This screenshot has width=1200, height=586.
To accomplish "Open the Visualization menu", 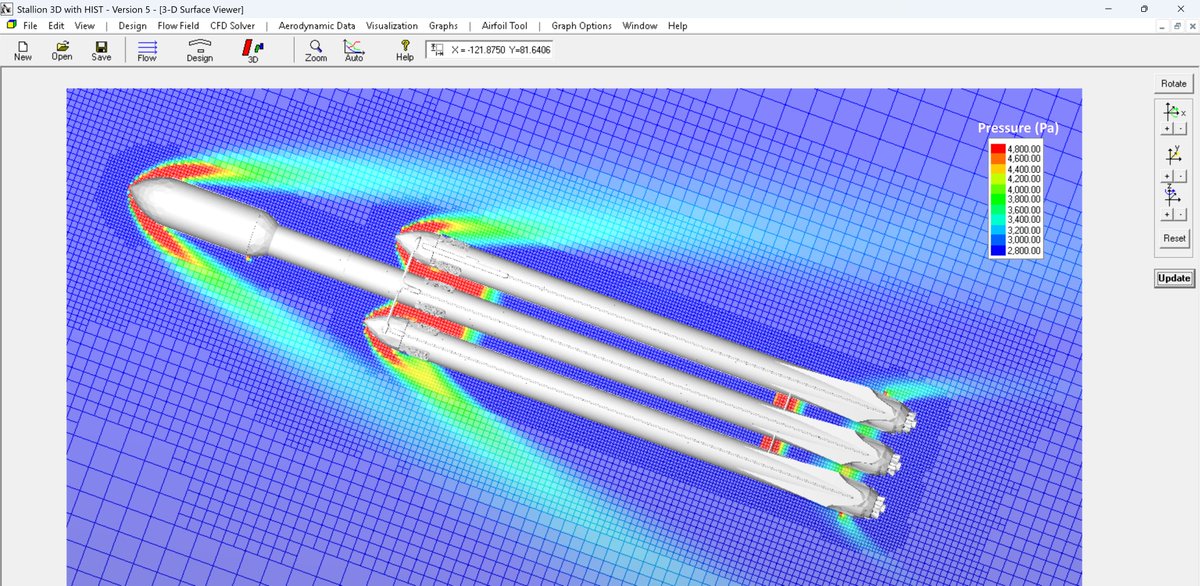I will 392,25.
